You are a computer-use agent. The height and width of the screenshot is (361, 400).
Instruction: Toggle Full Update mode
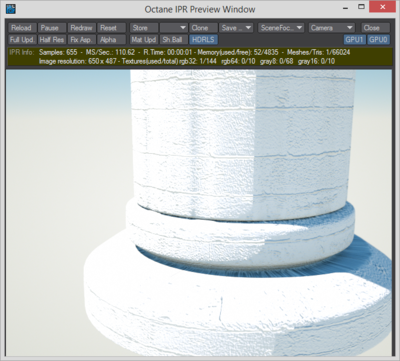pyautogui.click(x=22, y=40)
